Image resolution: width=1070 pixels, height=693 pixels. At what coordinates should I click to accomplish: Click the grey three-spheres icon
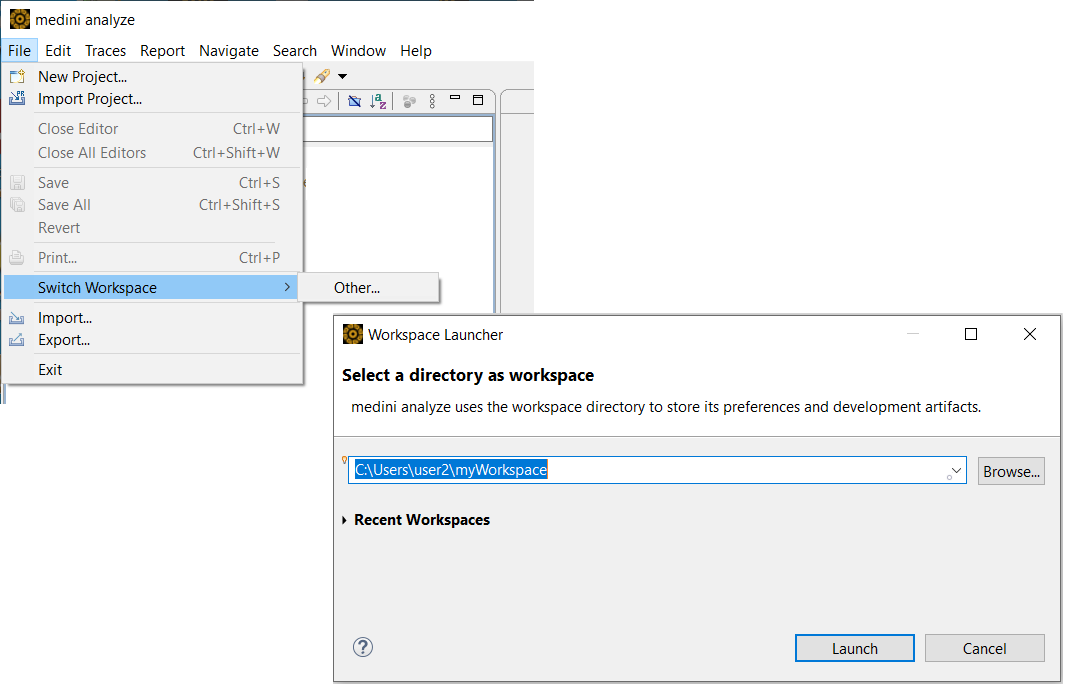pyautogui.click(x=409, y=102)
